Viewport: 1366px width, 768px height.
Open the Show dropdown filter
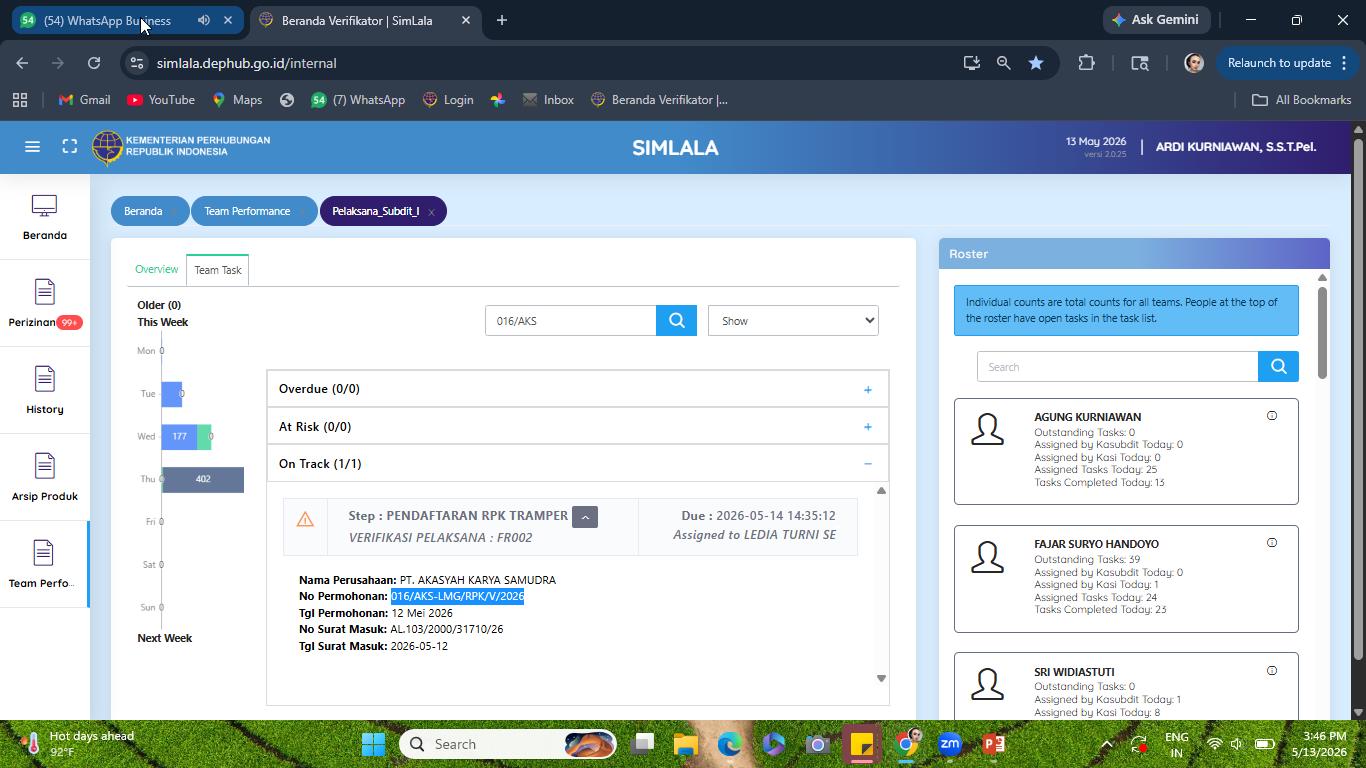click(793, 321)
